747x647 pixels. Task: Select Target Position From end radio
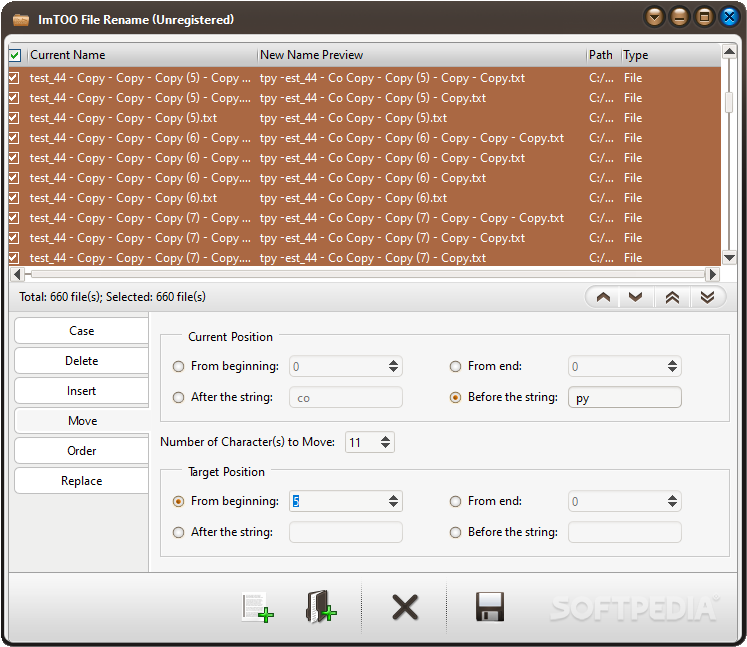[455, 501]
